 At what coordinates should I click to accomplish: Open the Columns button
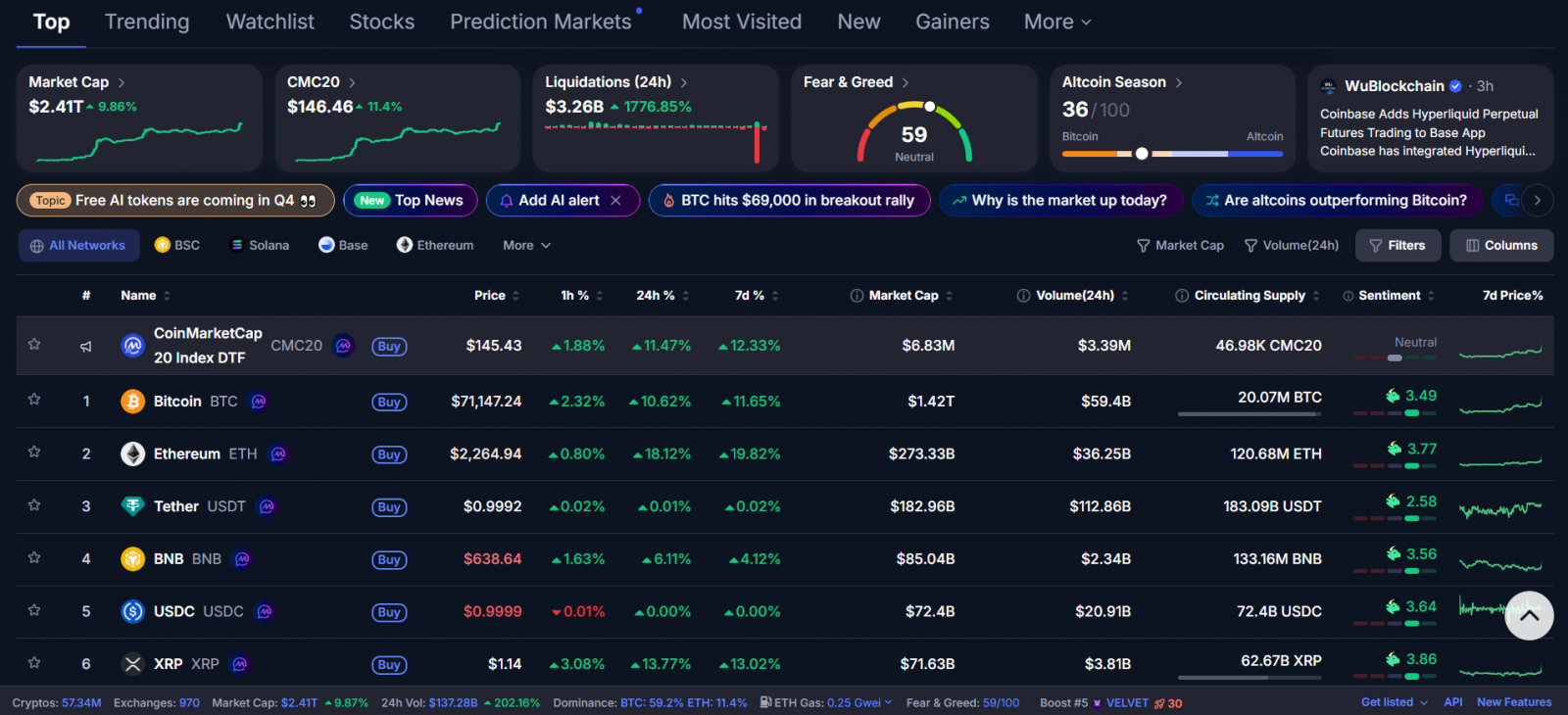coord(1501,246)
